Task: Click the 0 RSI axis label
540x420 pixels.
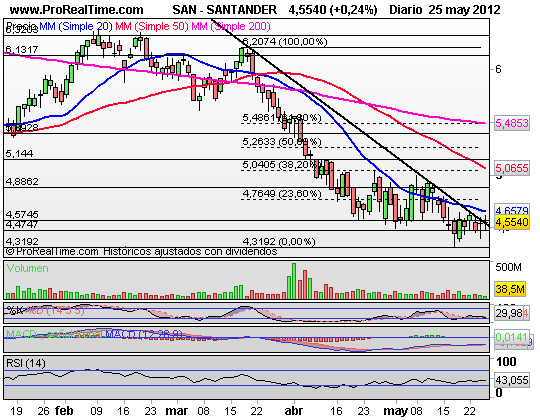Action: [x=499, y=392]
